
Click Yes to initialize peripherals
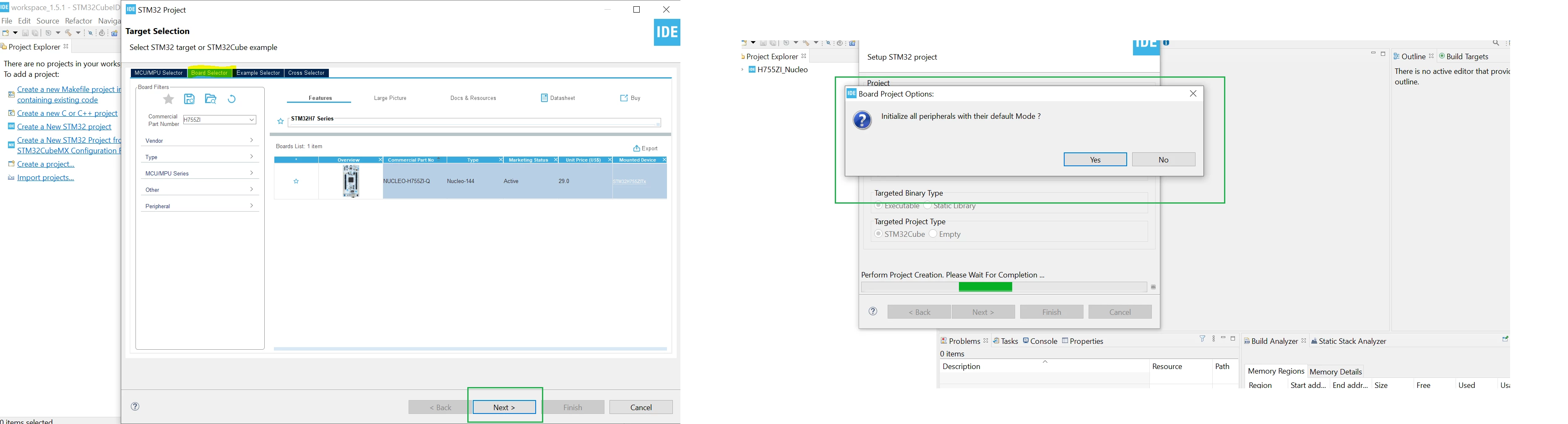1095,160
